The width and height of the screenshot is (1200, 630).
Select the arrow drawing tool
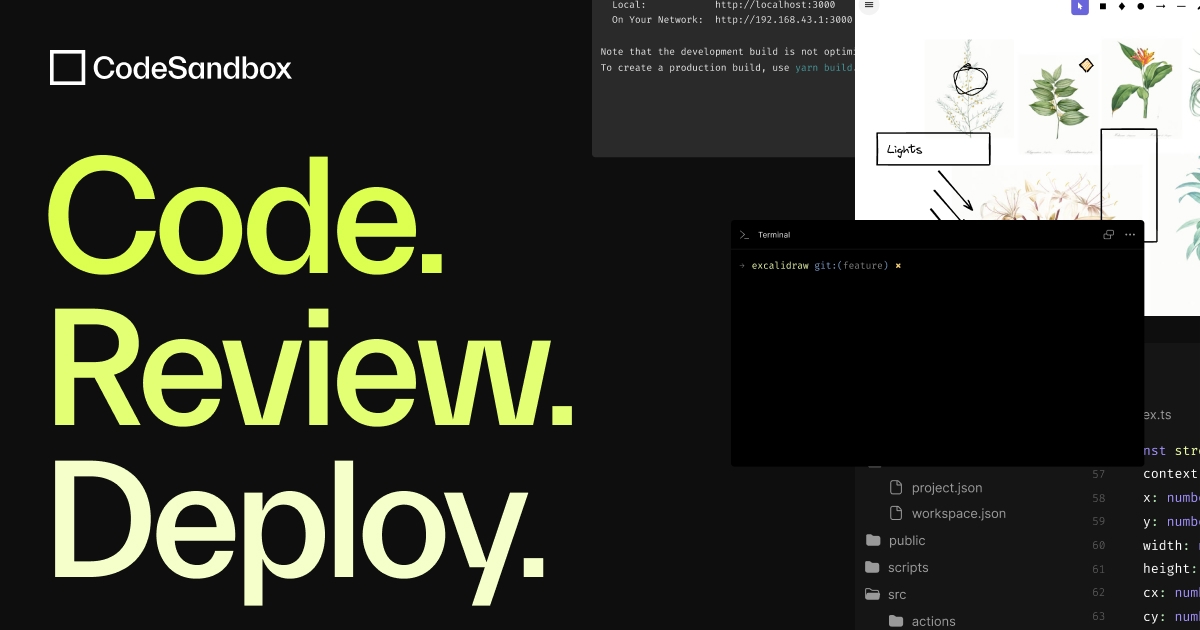(1161, 6)
